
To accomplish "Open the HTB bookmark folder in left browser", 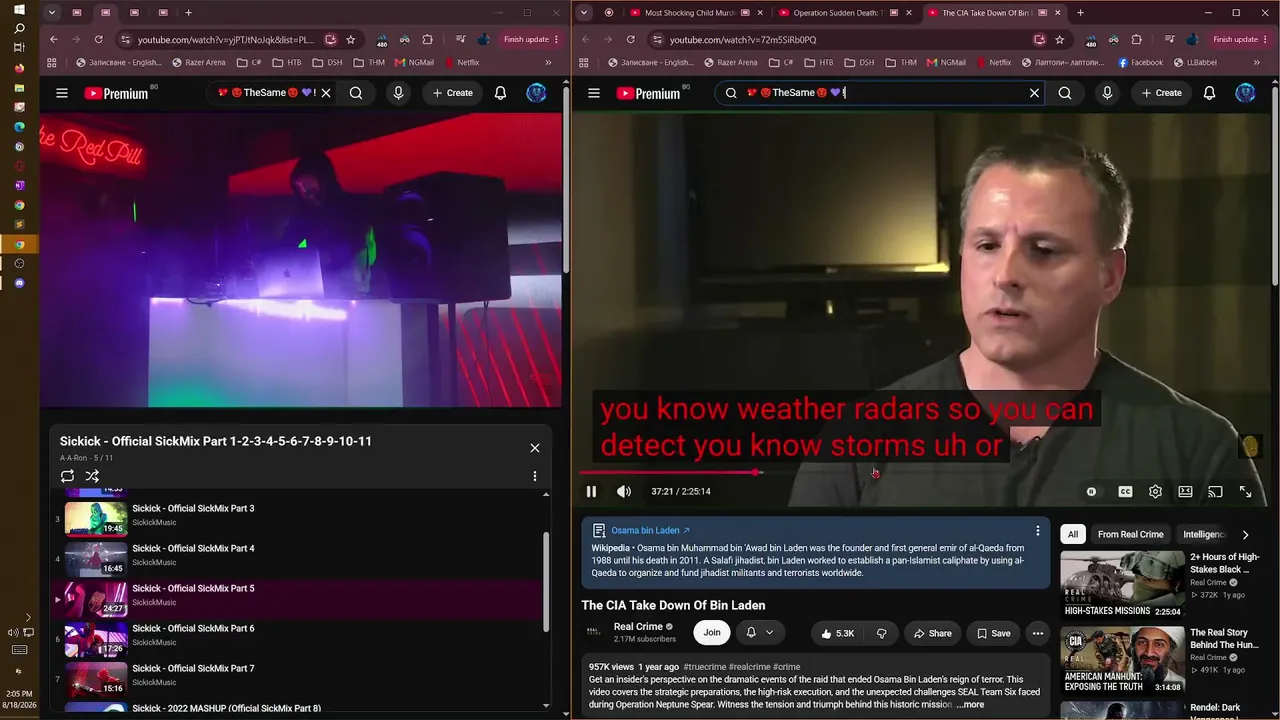I will coord(285,62).
